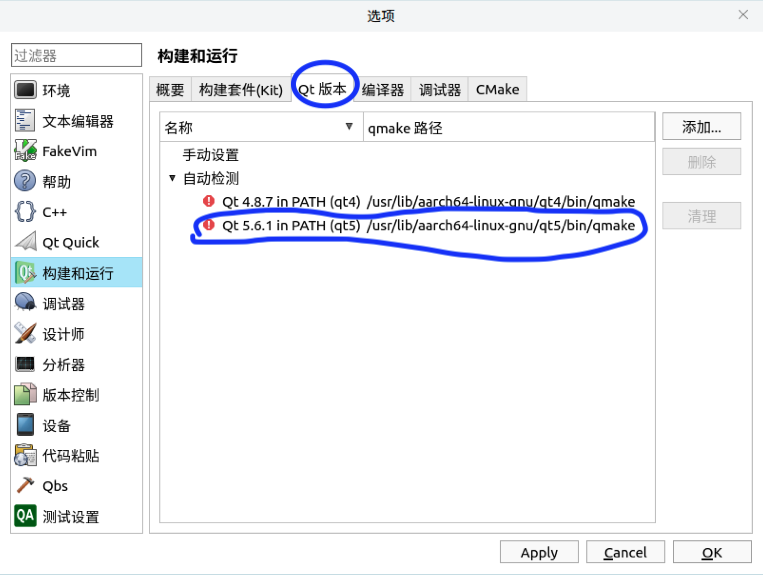
Task: Close the 选项 dialog
Action: [743, 15]
